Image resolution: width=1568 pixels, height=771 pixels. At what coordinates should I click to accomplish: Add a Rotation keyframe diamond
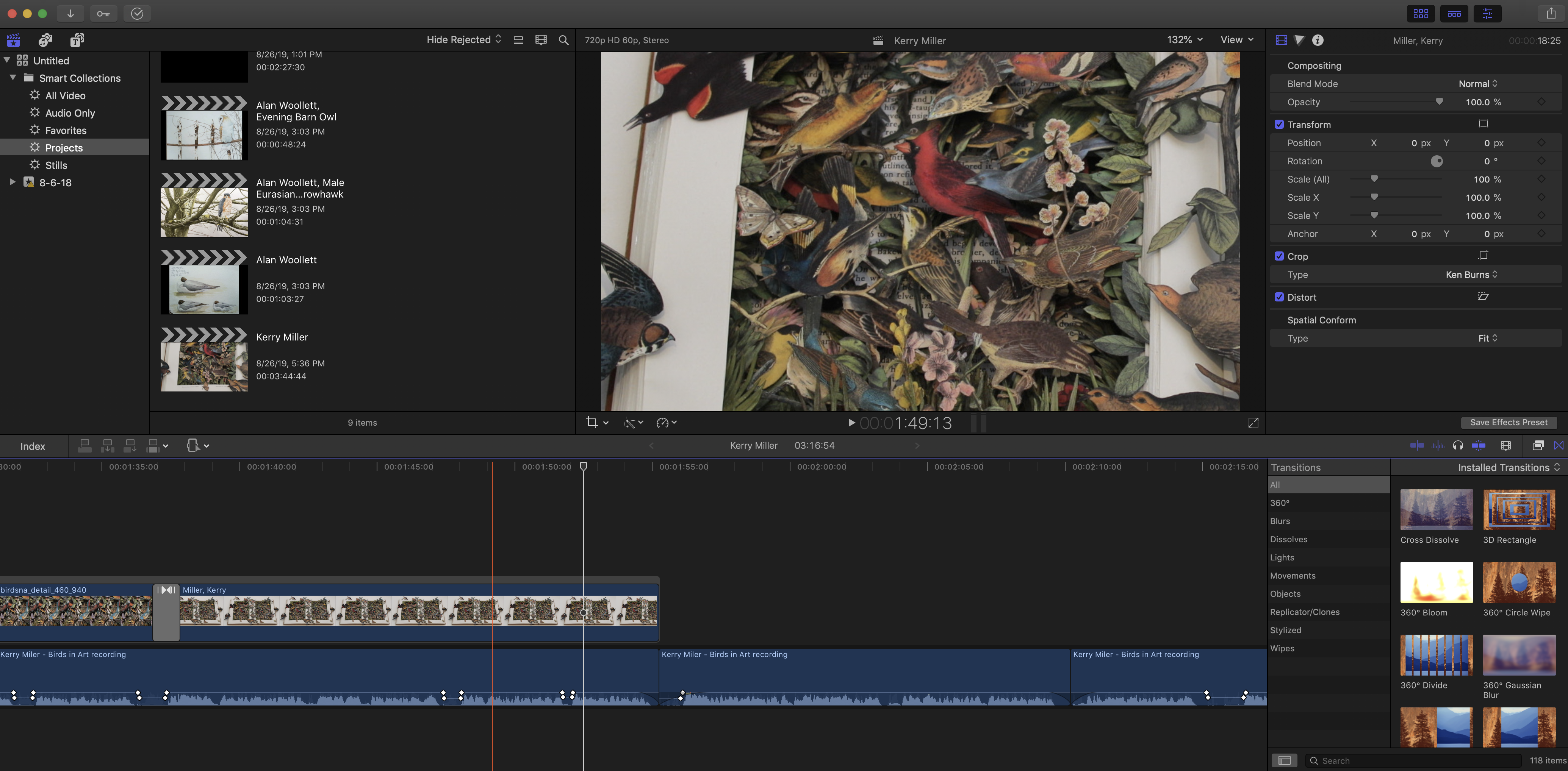coord(1541,161)
